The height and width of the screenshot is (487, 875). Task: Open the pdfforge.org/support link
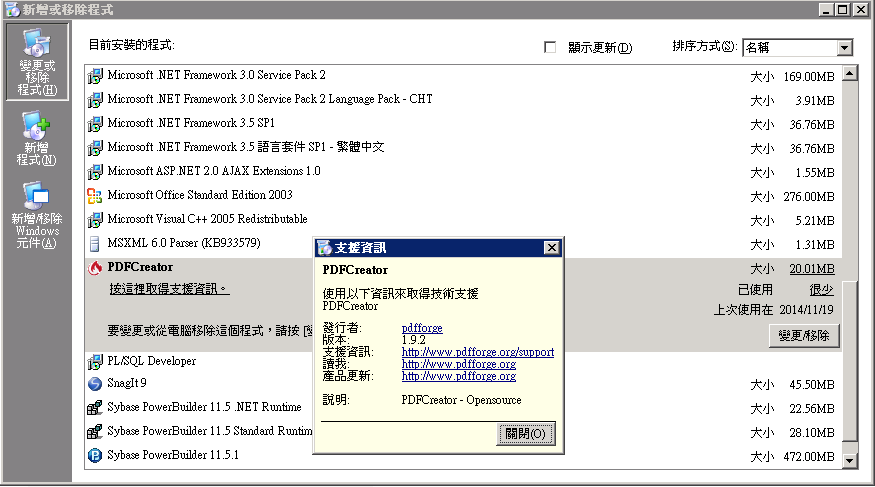[x=478, y=352]
